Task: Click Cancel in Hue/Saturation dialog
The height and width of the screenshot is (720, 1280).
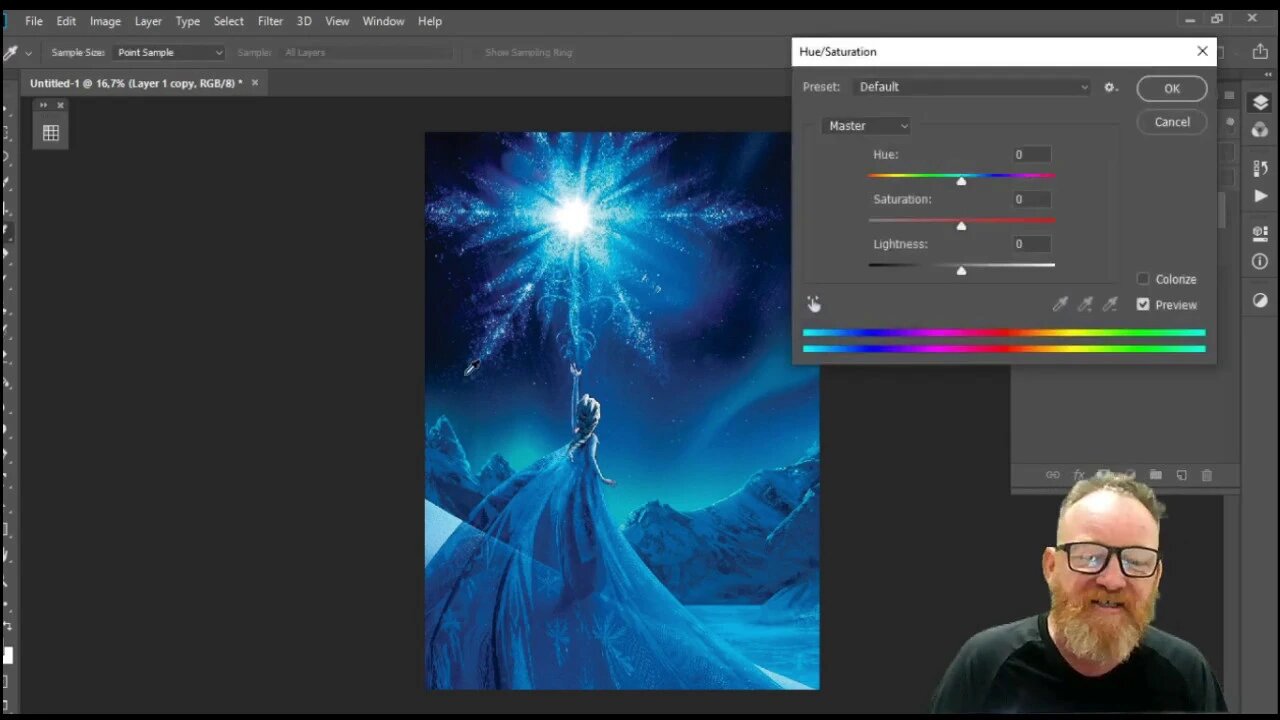Action: [x=1172, y=122]
